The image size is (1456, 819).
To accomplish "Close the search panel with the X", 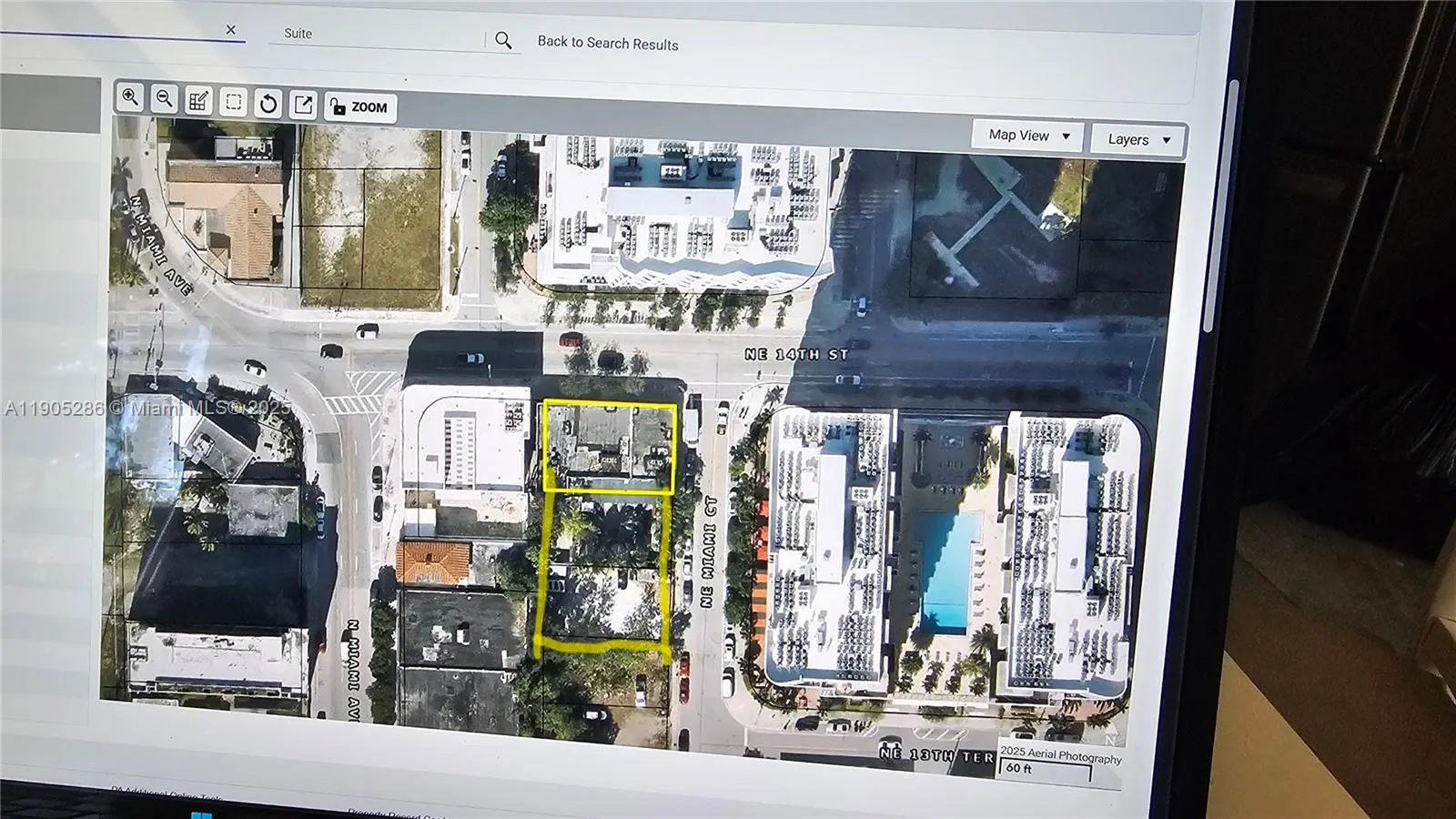I will (x=231, y=30).
